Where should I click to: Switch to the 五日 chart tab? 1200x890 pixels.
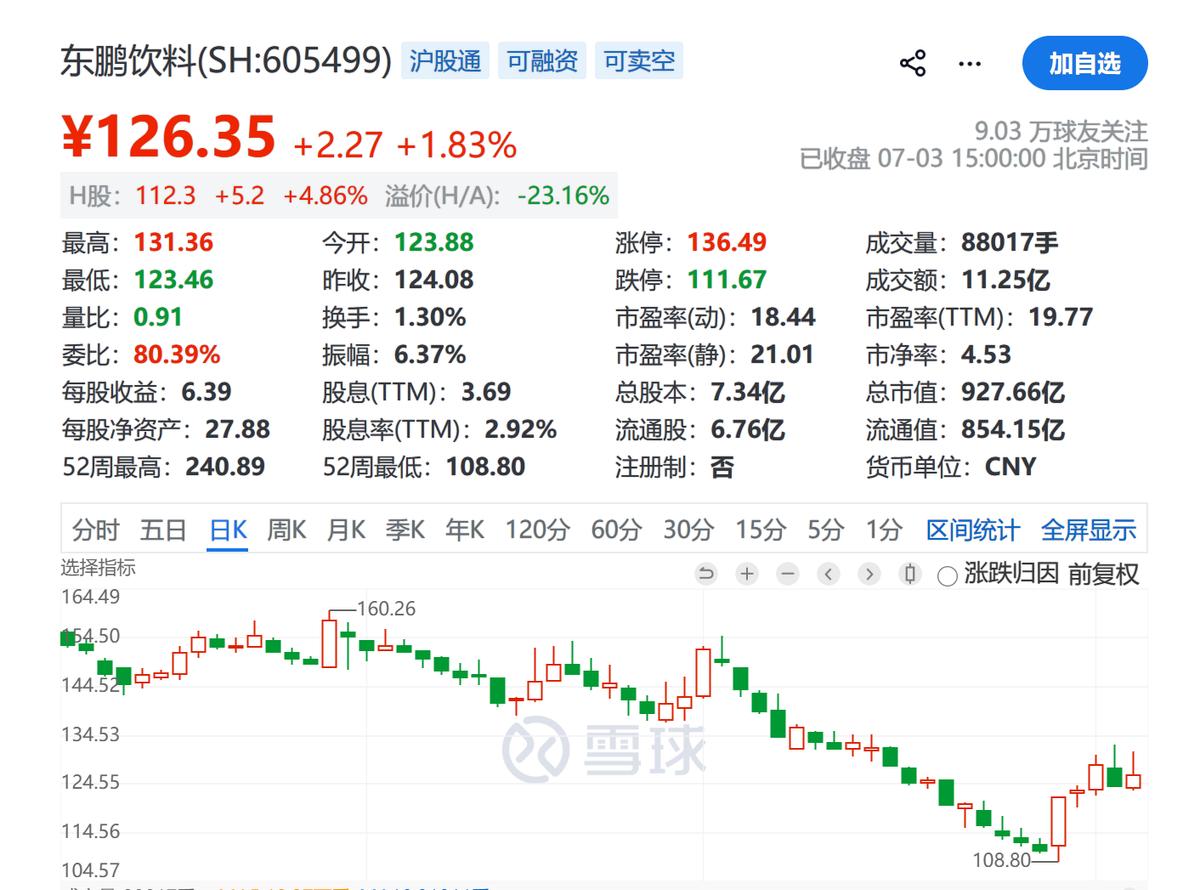click(163, 529)
